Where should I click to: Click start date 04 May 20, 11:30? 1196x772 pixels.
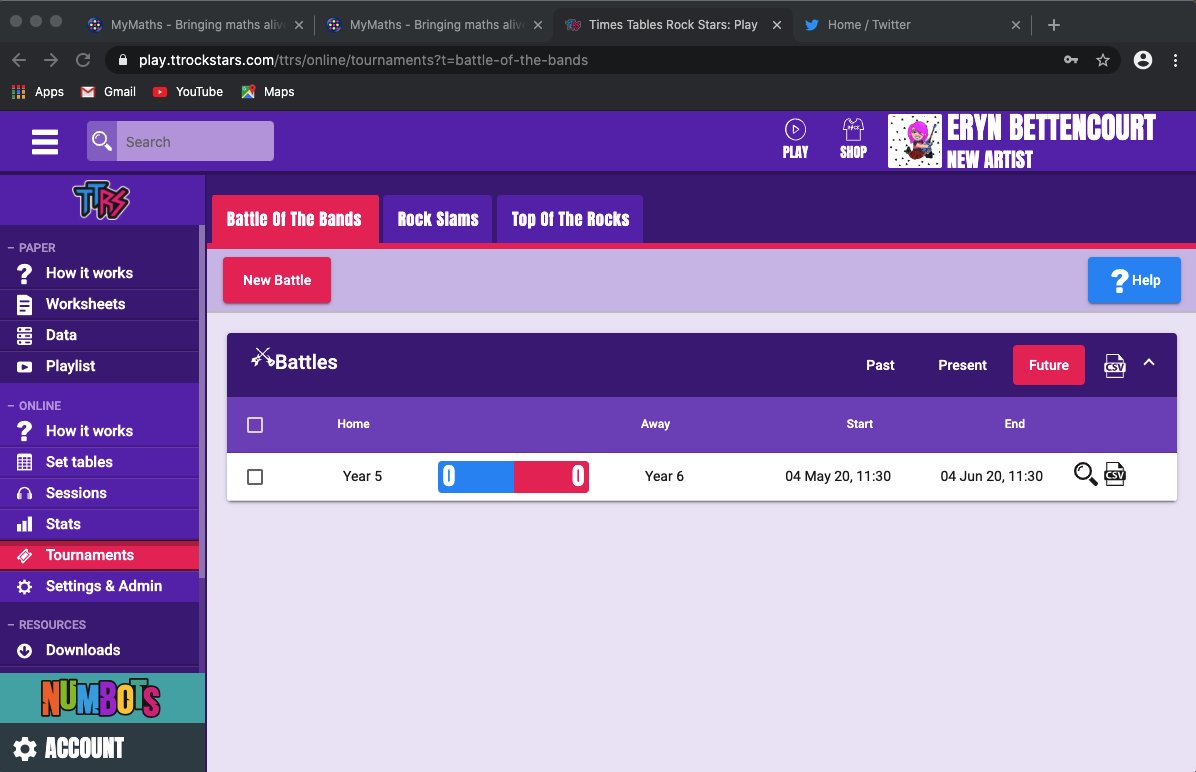tap(838, 477)
